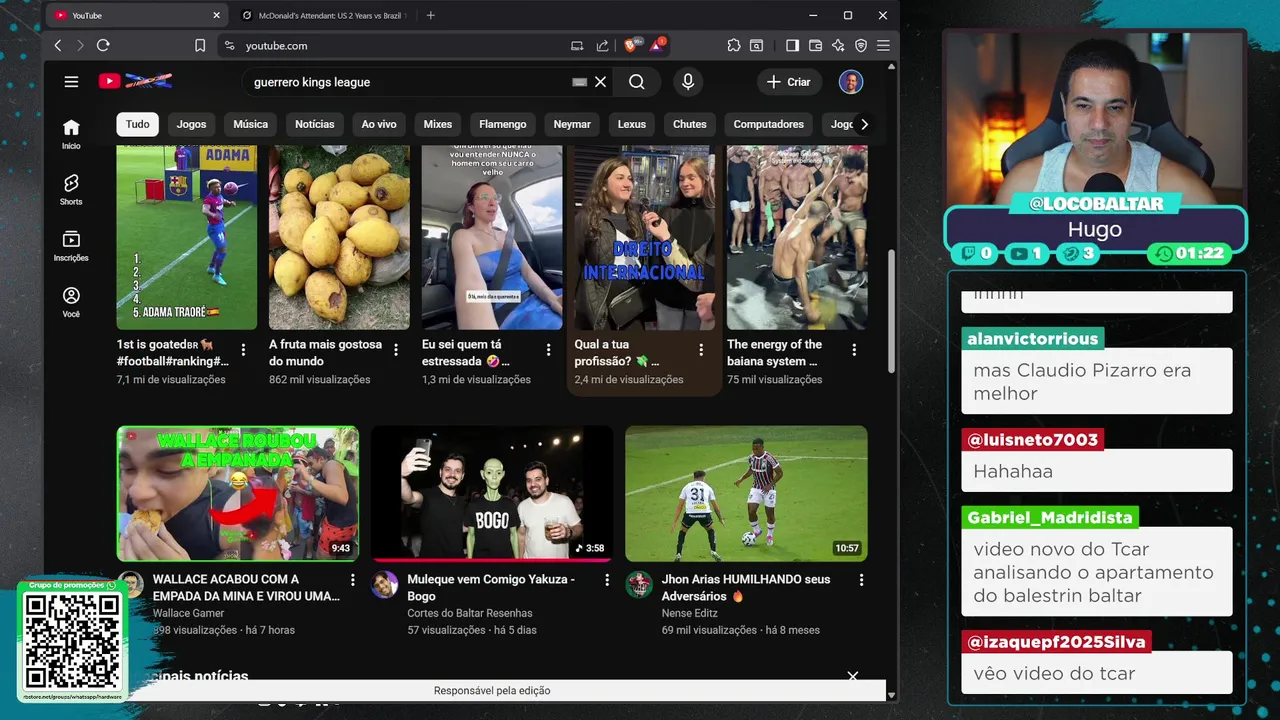Screen dimensions: 1280x720
Task: Select the Flamengo filter chip
Action: point(502,124)
